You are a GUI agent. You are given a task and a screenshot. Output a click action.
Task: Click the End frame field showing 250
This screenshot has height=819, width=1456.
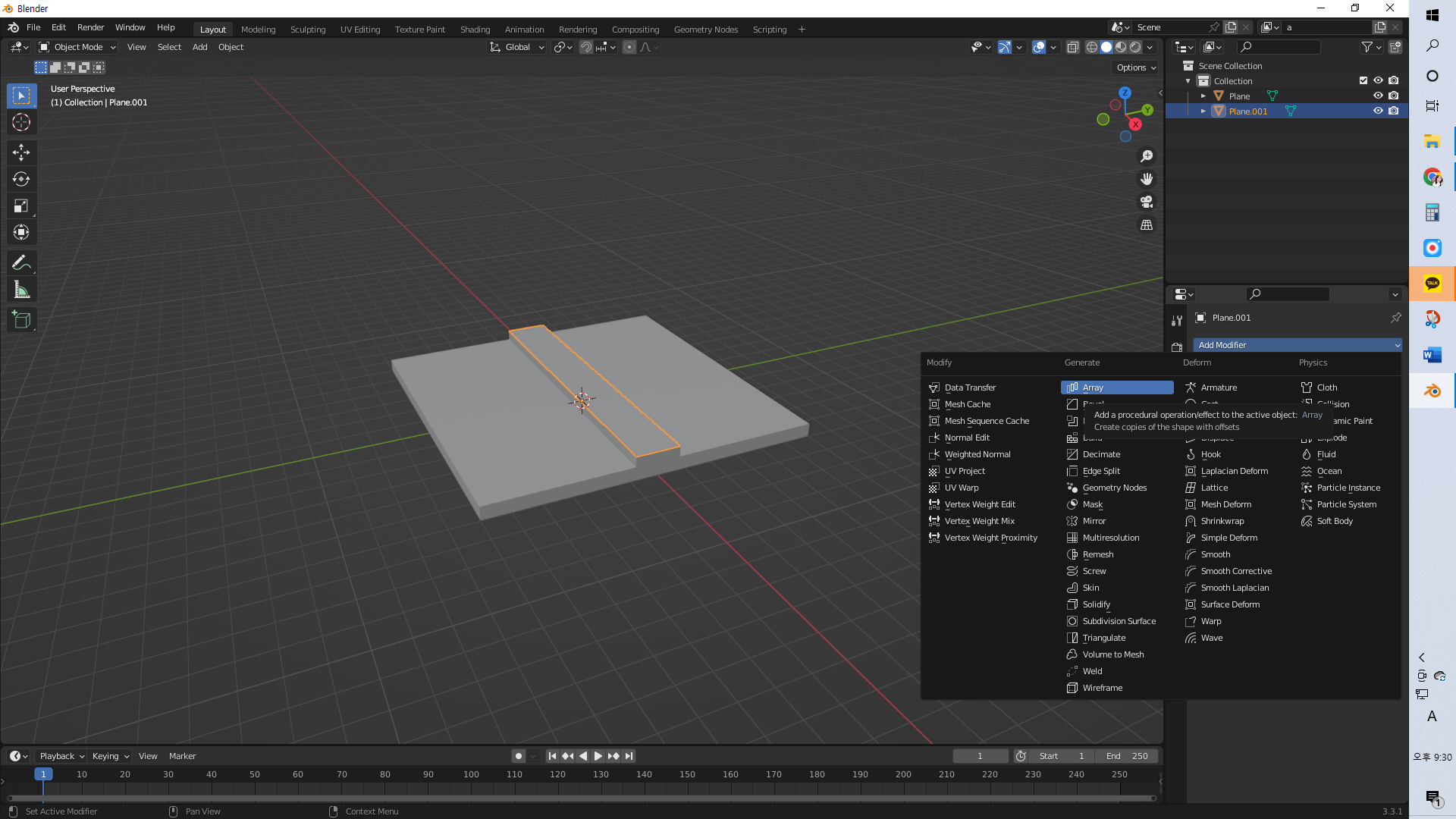[1127, 756]
